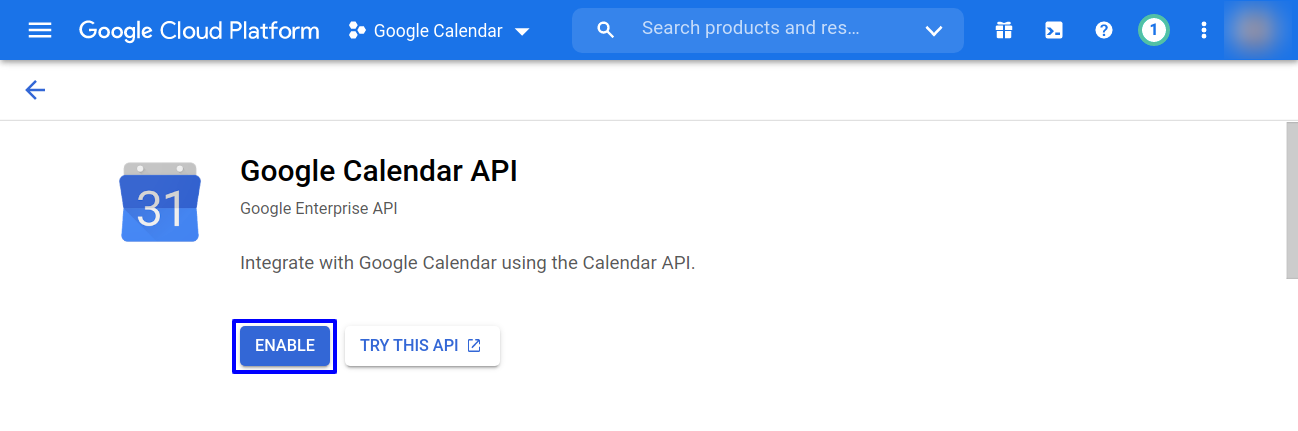Viewport: 1298px width, 431px height.
Task: Click the page's vertical scrollbar
Action: [1291, 200]
